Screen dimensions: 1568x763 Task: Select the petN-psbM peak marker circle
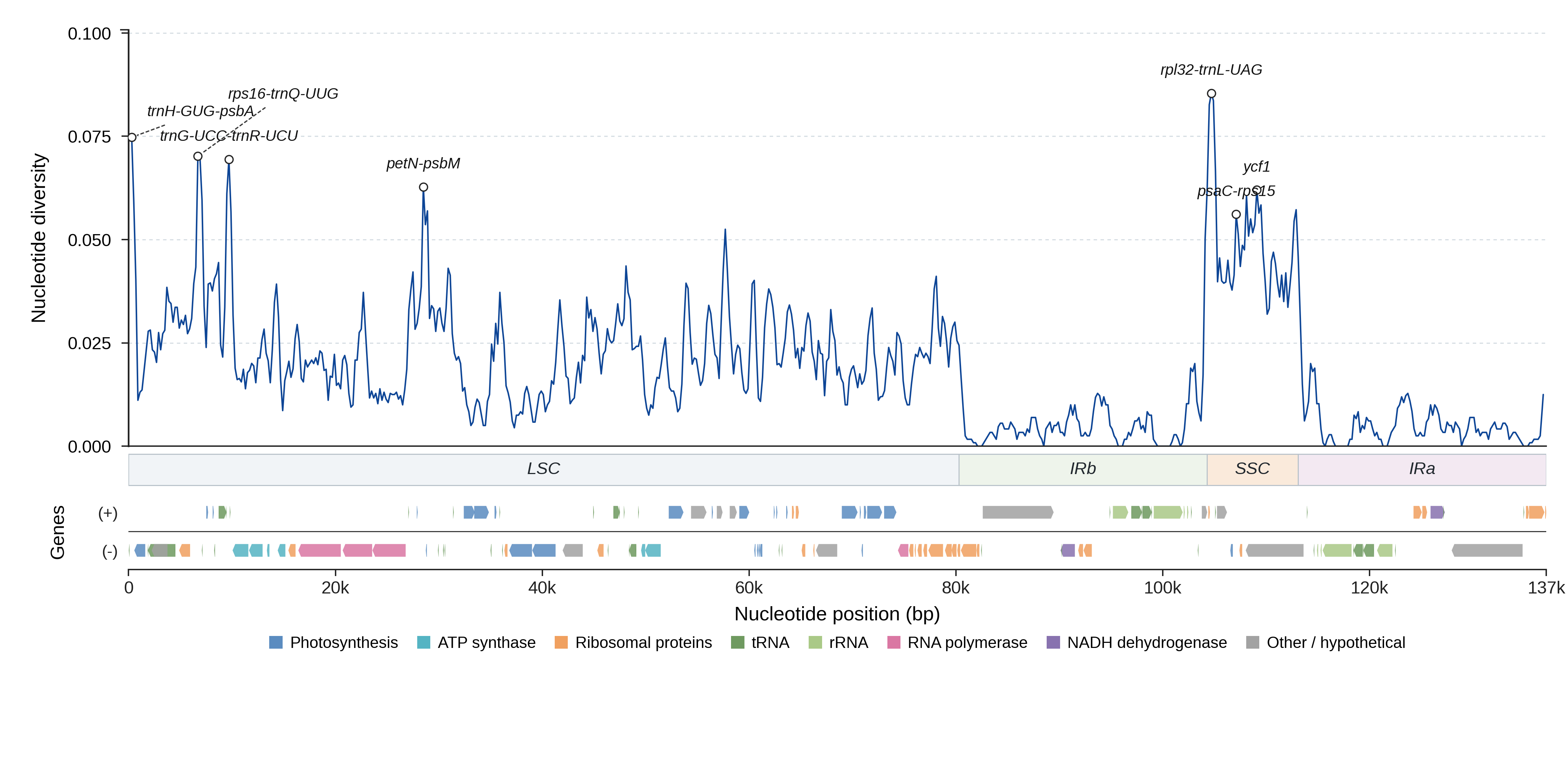tap(424, 188)
